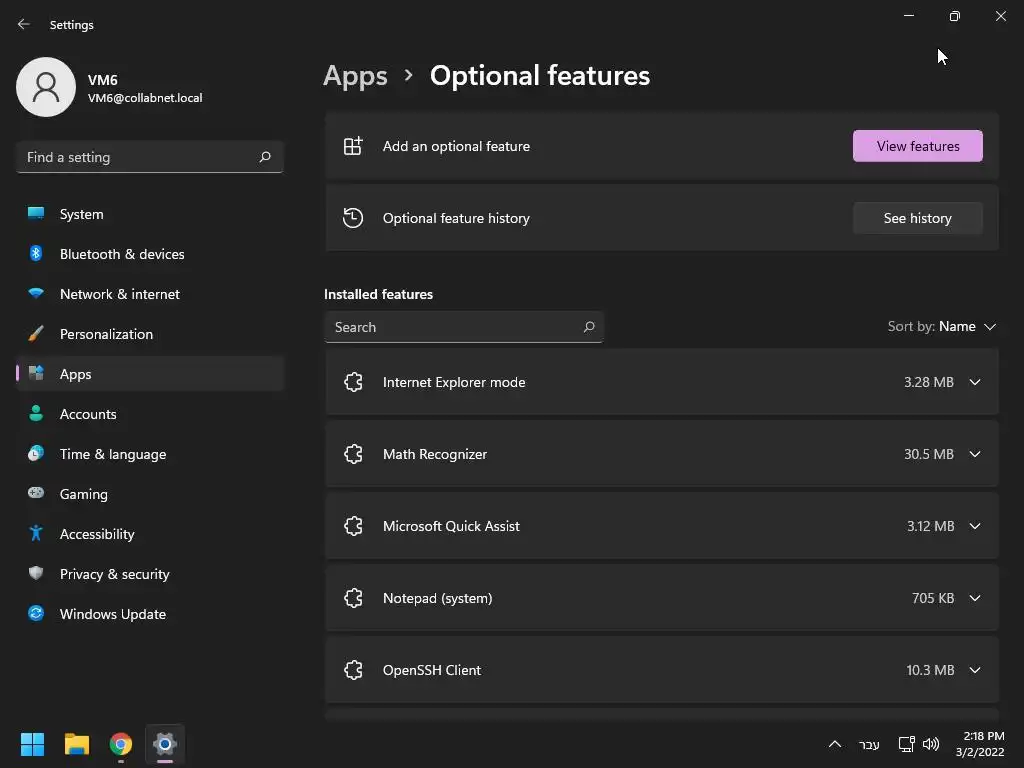Screen dimensions: 1024x768
Task: Click the volume icon in system tray
Action: coord(931,744)
